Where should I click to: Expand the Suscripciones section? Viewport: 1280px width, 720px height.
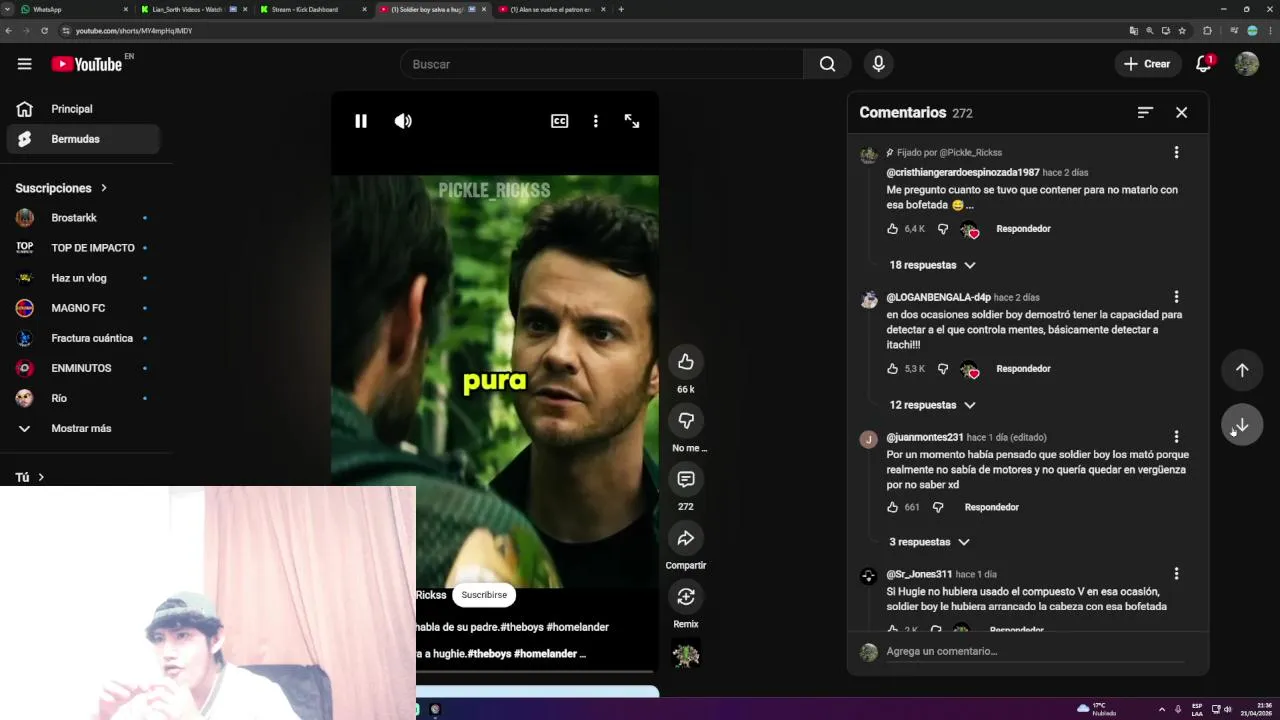pyautogui.click(x=62, y=188)
